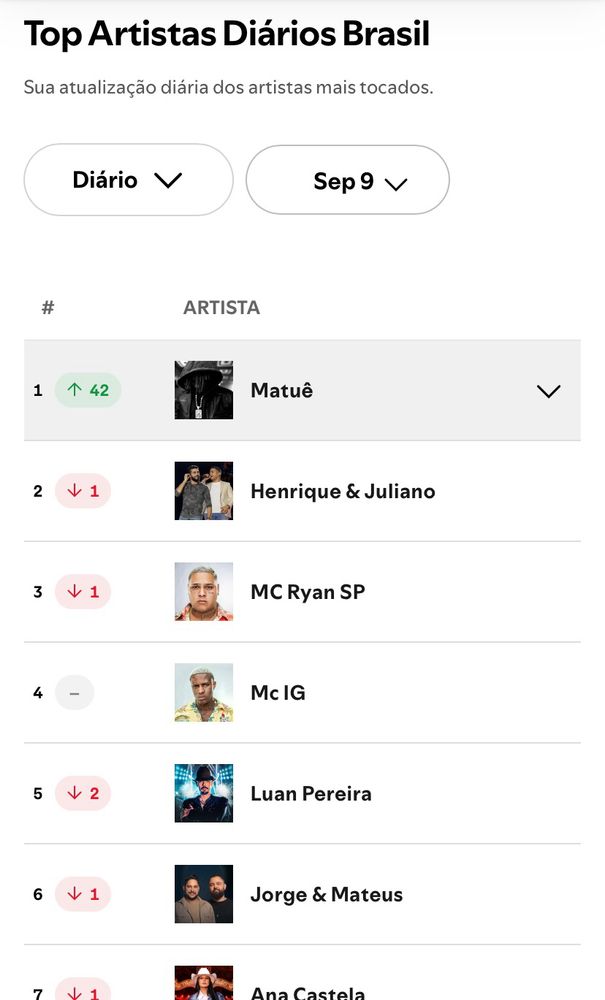Open Jorge & Mateus artist image
Screen dimensions: 605x1000
coord(204,894)
